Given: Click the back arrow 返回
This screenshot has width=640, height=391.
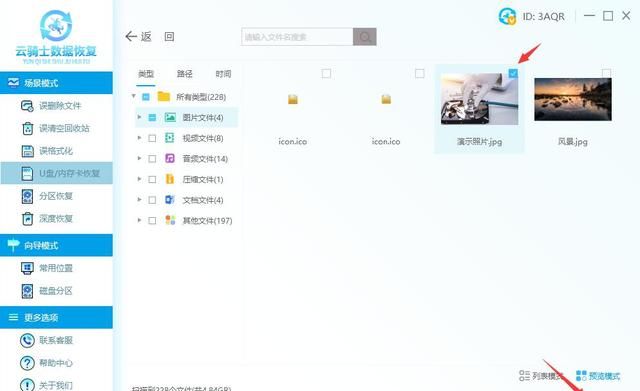Looking at the screenshot, I should tap(138, 37).
